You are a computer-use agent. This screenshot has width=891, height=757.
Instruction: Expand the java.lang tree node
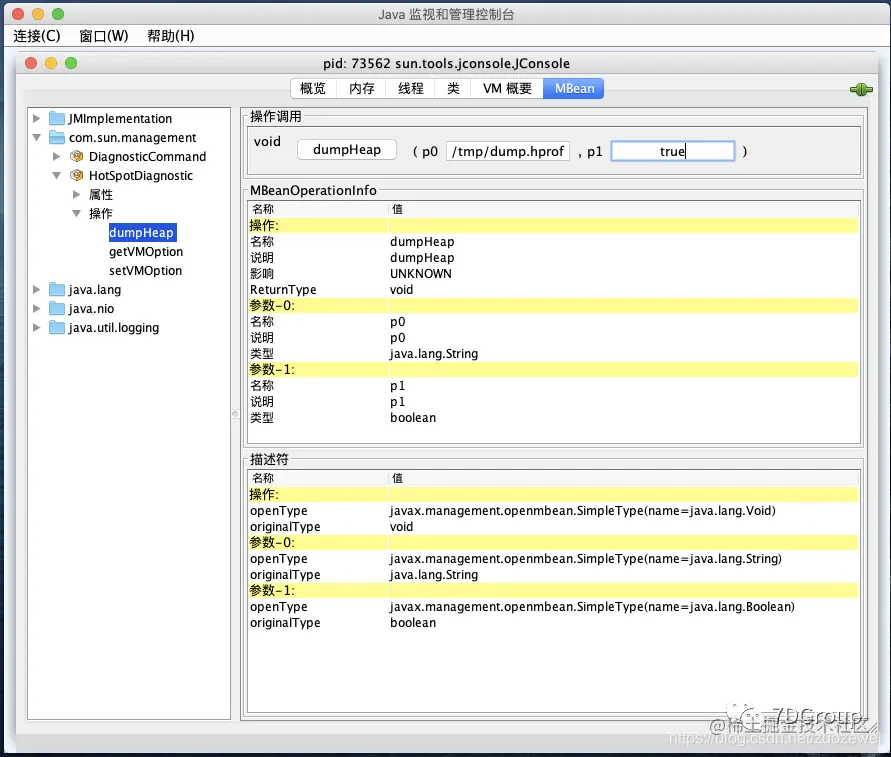[x=36, y=289]
